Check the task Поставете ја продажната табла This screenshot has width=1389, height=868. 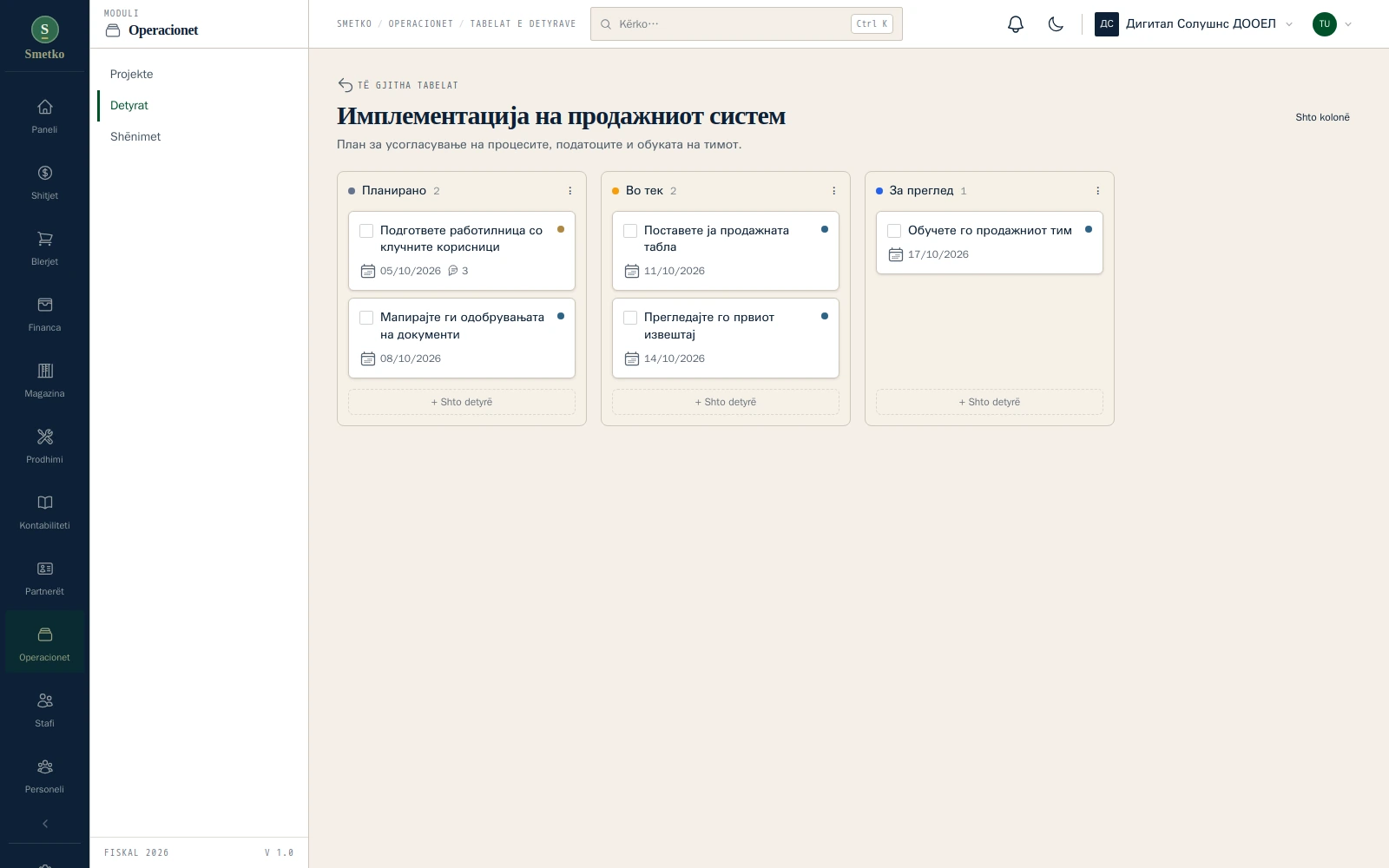pyautogui.click(x=630, y=231)
